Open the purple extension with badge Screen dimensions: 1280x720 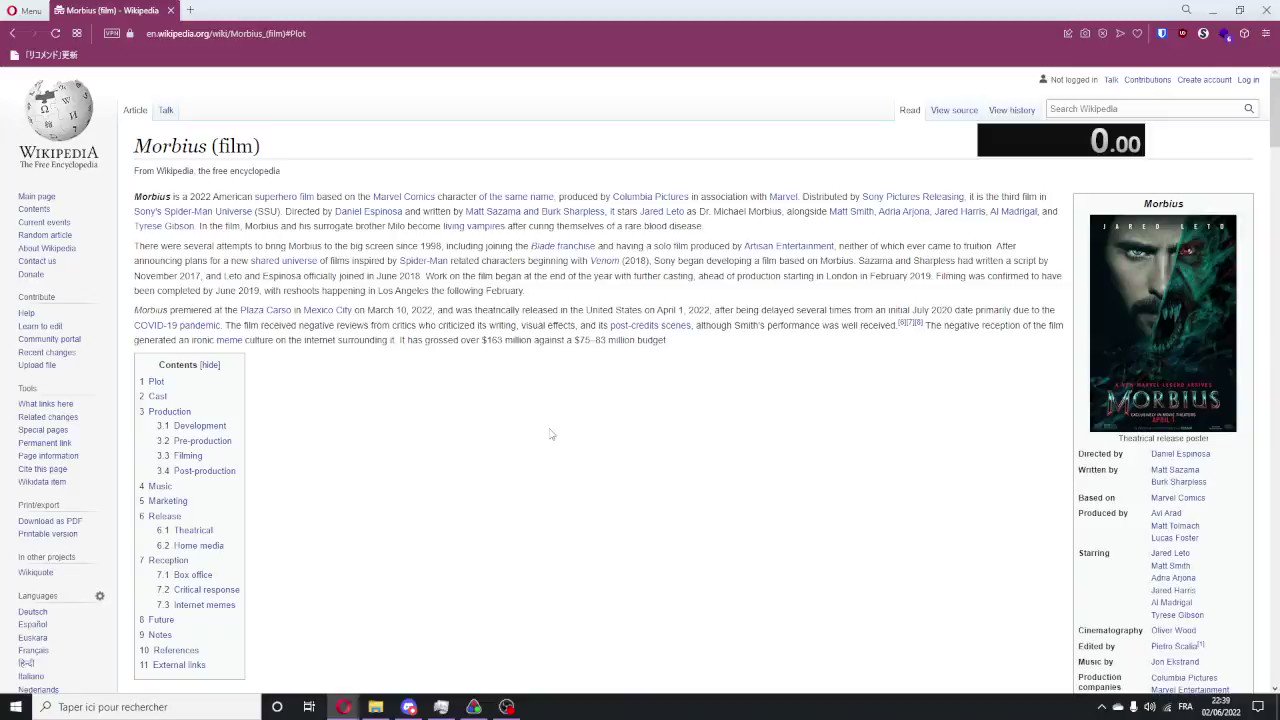pos(1224,33)
